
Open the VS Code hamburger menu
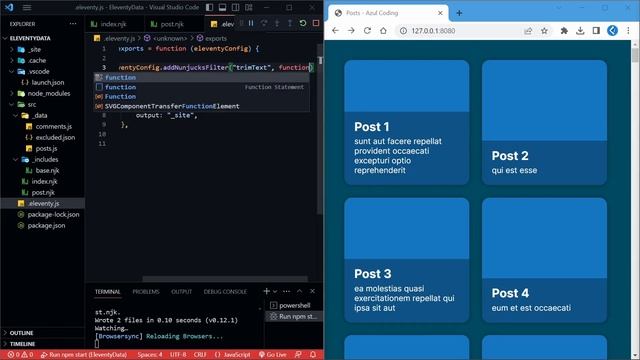tap(27, 7)
